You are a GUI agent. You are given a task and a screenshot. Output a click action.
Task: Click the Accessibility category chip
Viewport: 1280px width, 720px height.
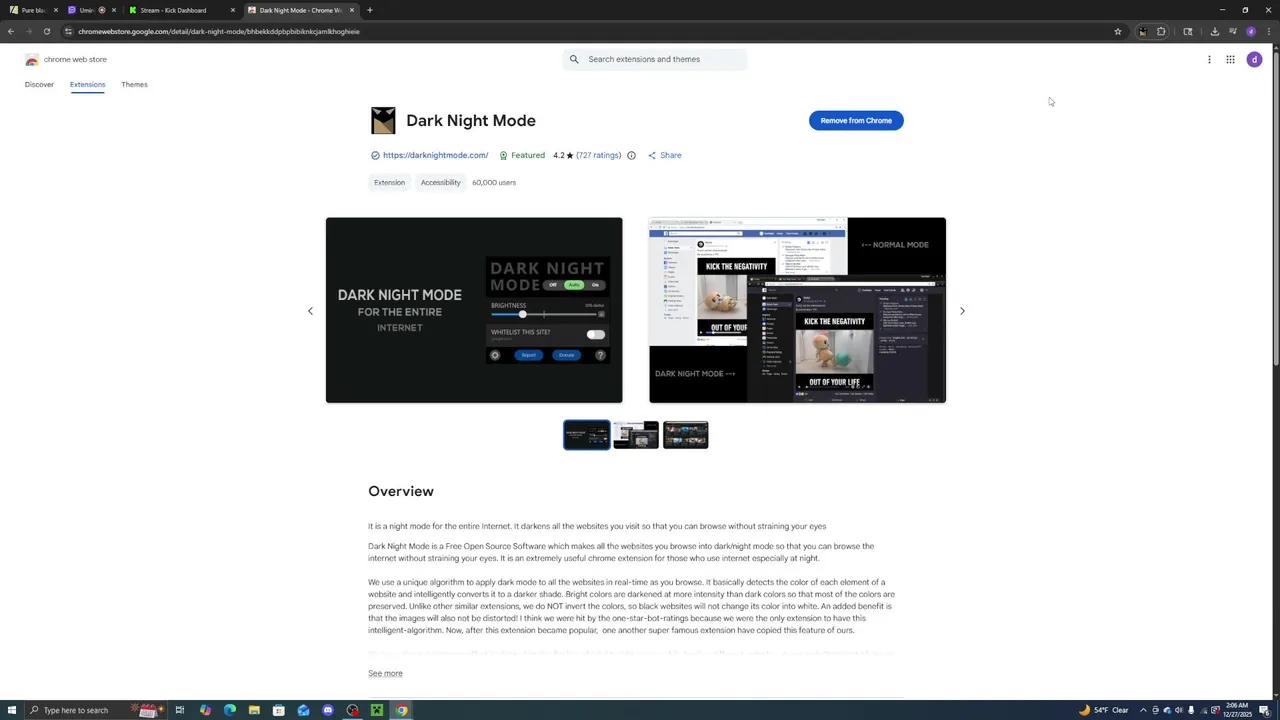point(440,182)
